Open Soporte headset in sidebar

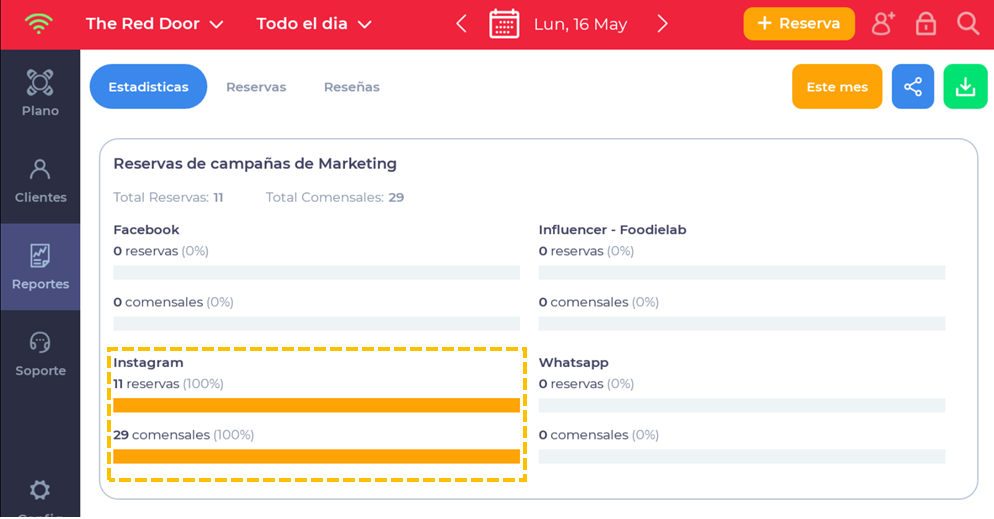(x=40, y=354)
